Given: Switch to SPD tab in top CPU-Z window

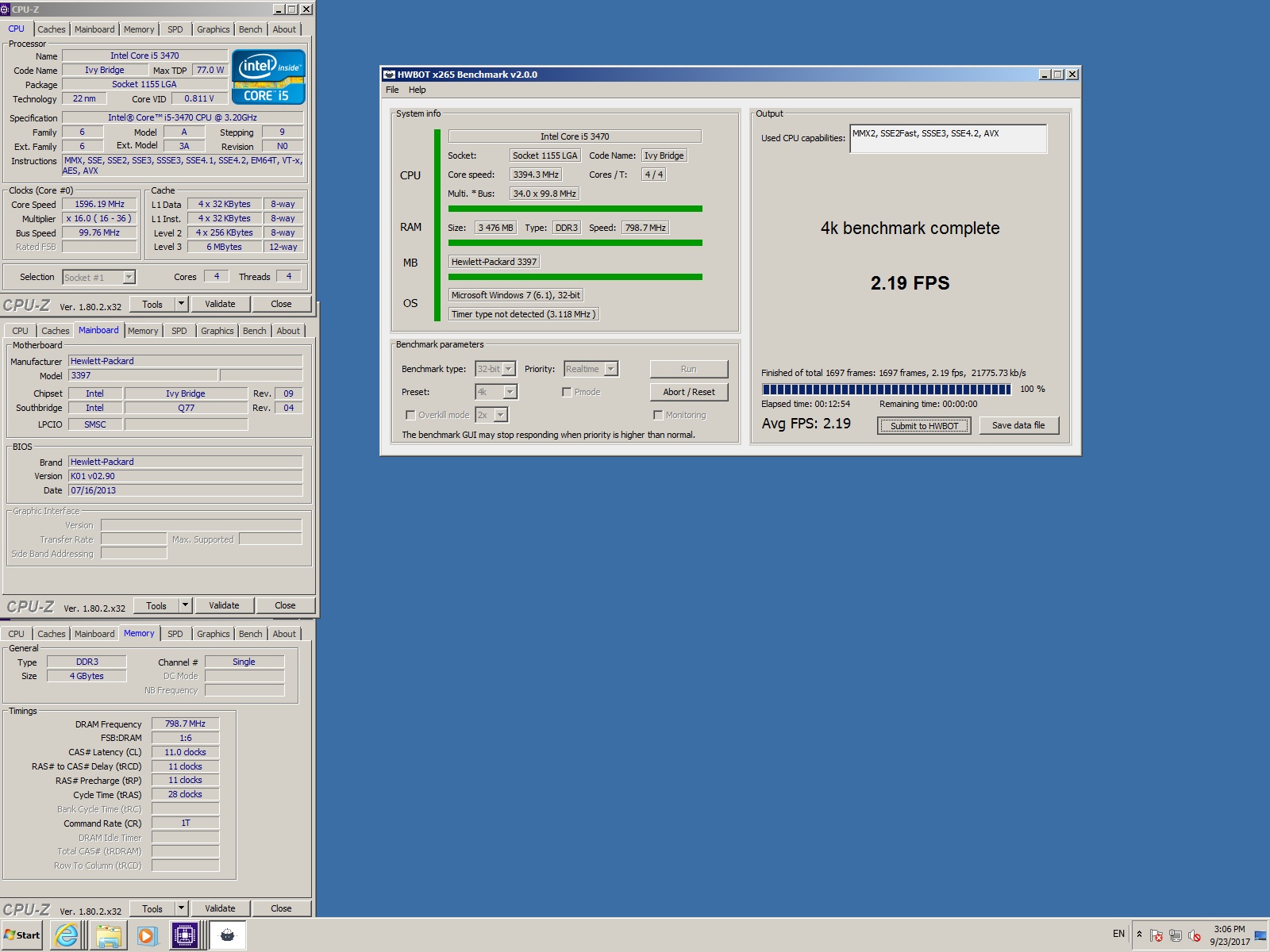Looking at the screenshot, I should (x=175, y=29).
